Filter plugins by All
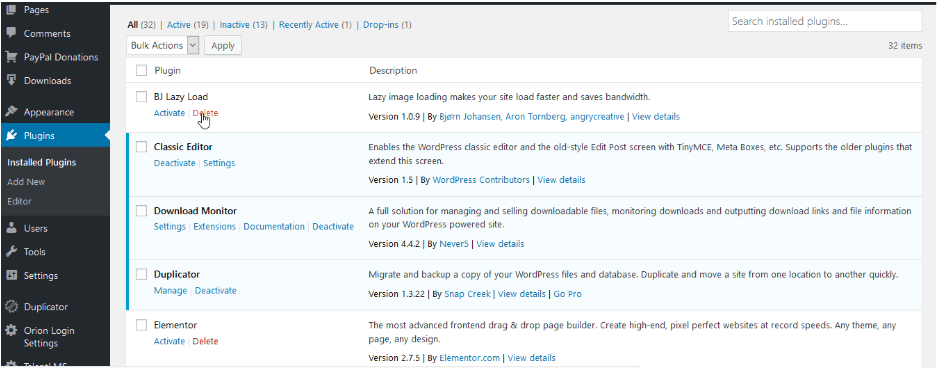Screen dimensions: 940x369 click(132, 25)
